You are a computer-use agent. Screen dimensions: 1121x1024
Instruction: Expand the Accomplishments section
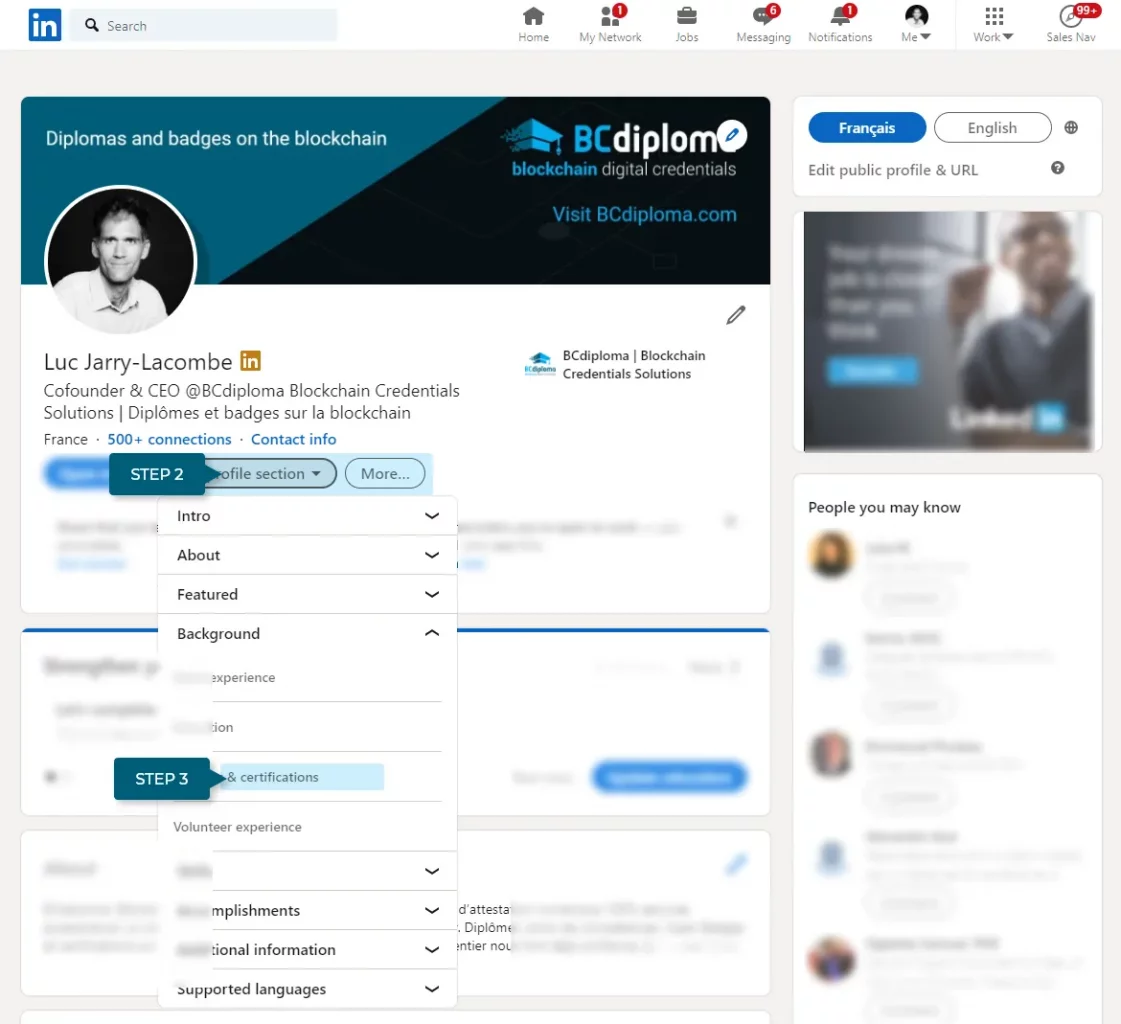[307, 910]
